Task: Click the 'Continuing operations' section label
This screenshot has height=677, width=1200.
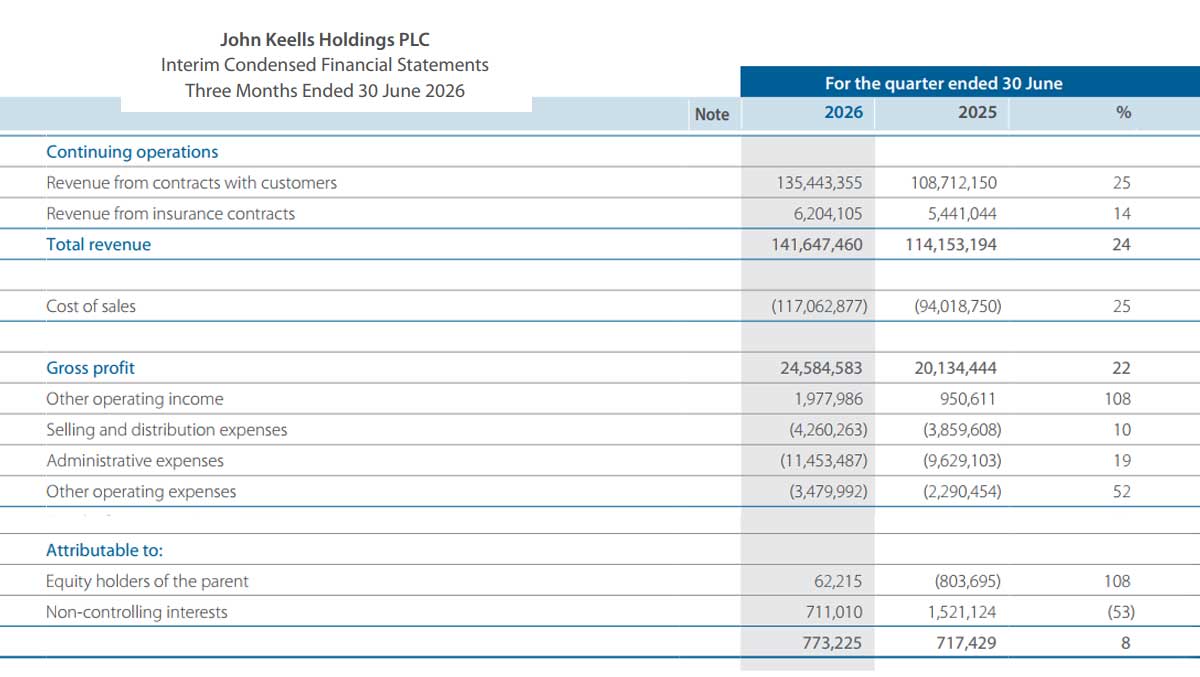Action: (132, 152)
